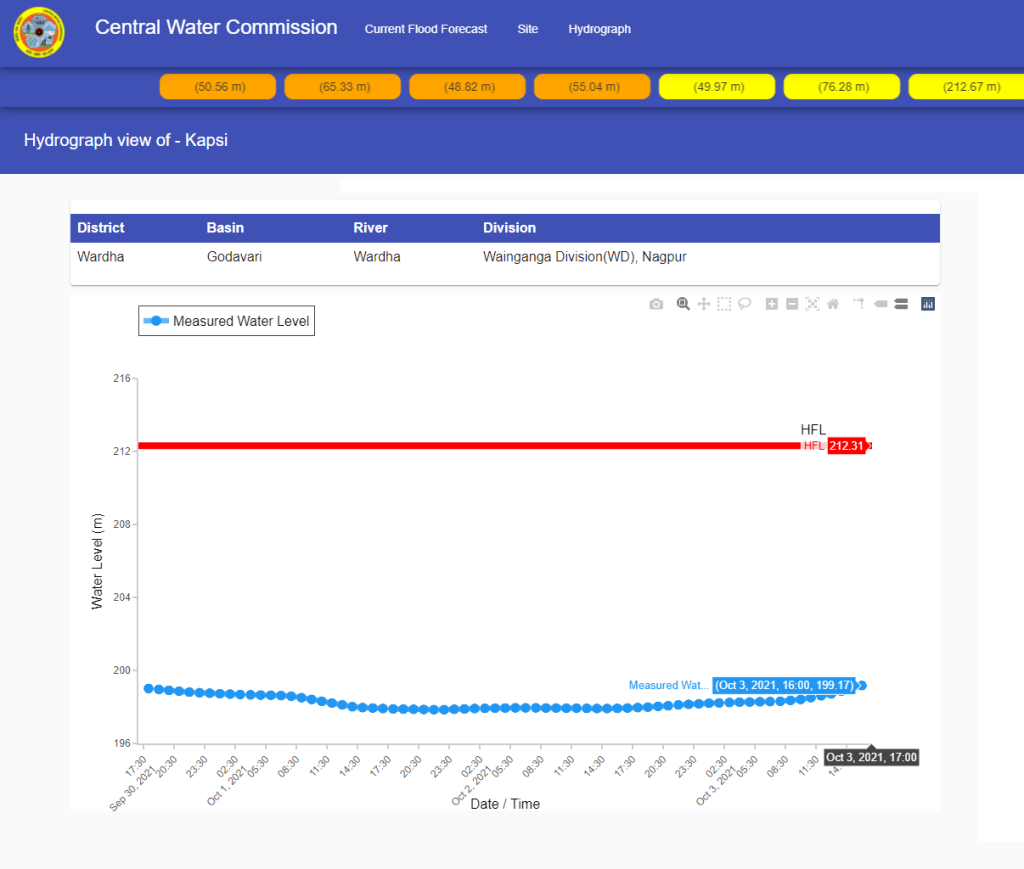
Task: Open the Current Flood Forecast menu
Action: (426, 29)
